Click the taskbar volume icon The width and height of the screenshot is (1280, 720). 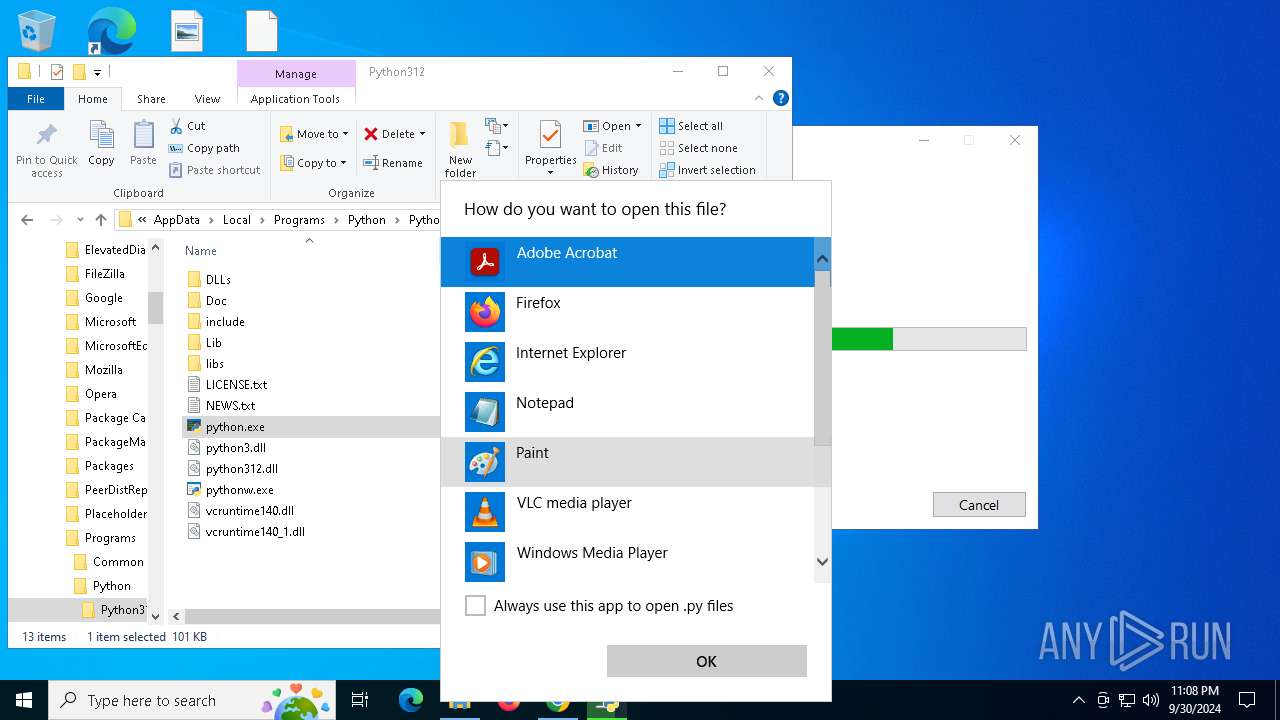[1151, 700]
